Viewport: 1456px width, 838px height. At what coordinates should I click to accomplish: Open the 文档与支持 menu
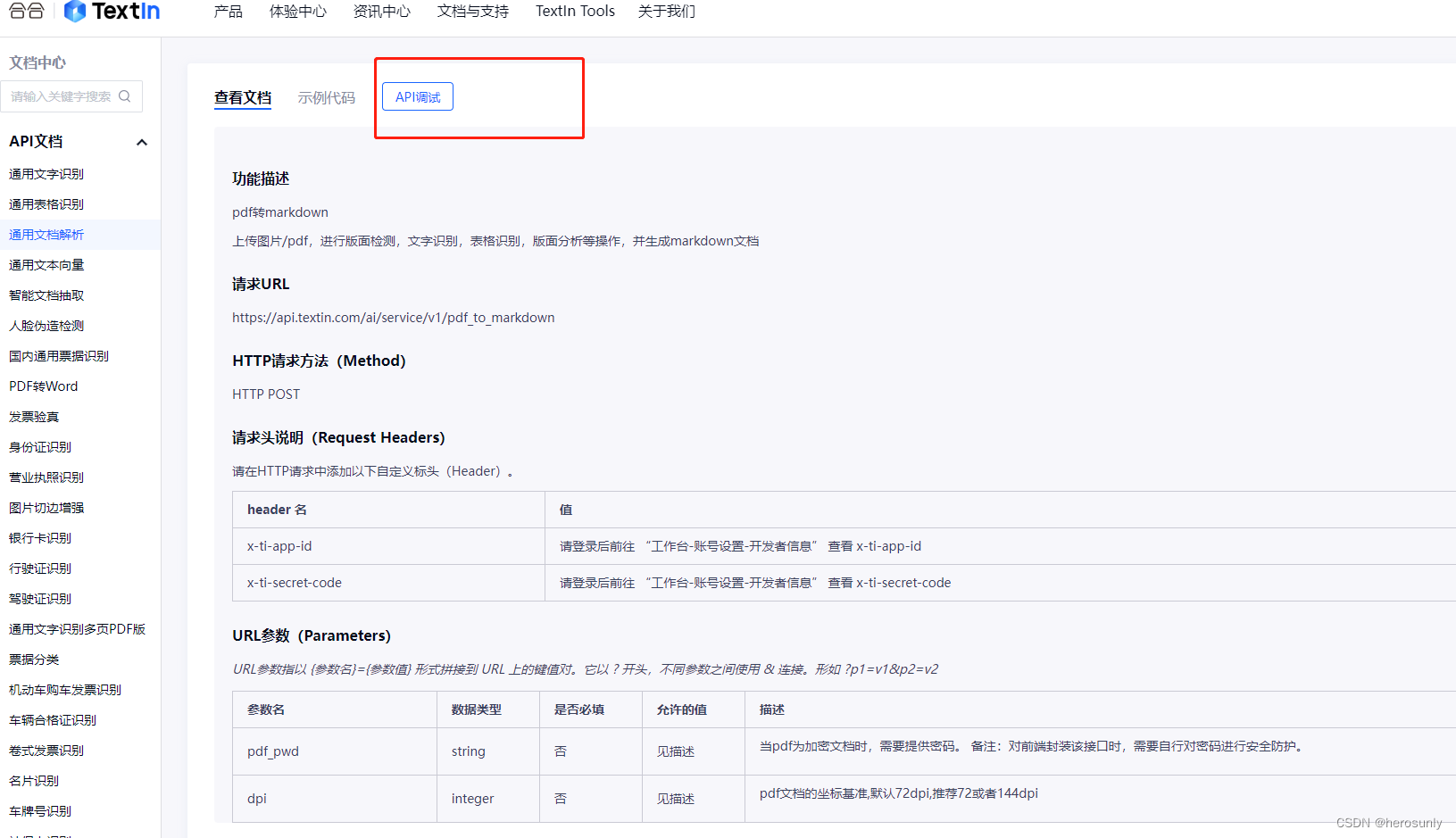[473, 12]
